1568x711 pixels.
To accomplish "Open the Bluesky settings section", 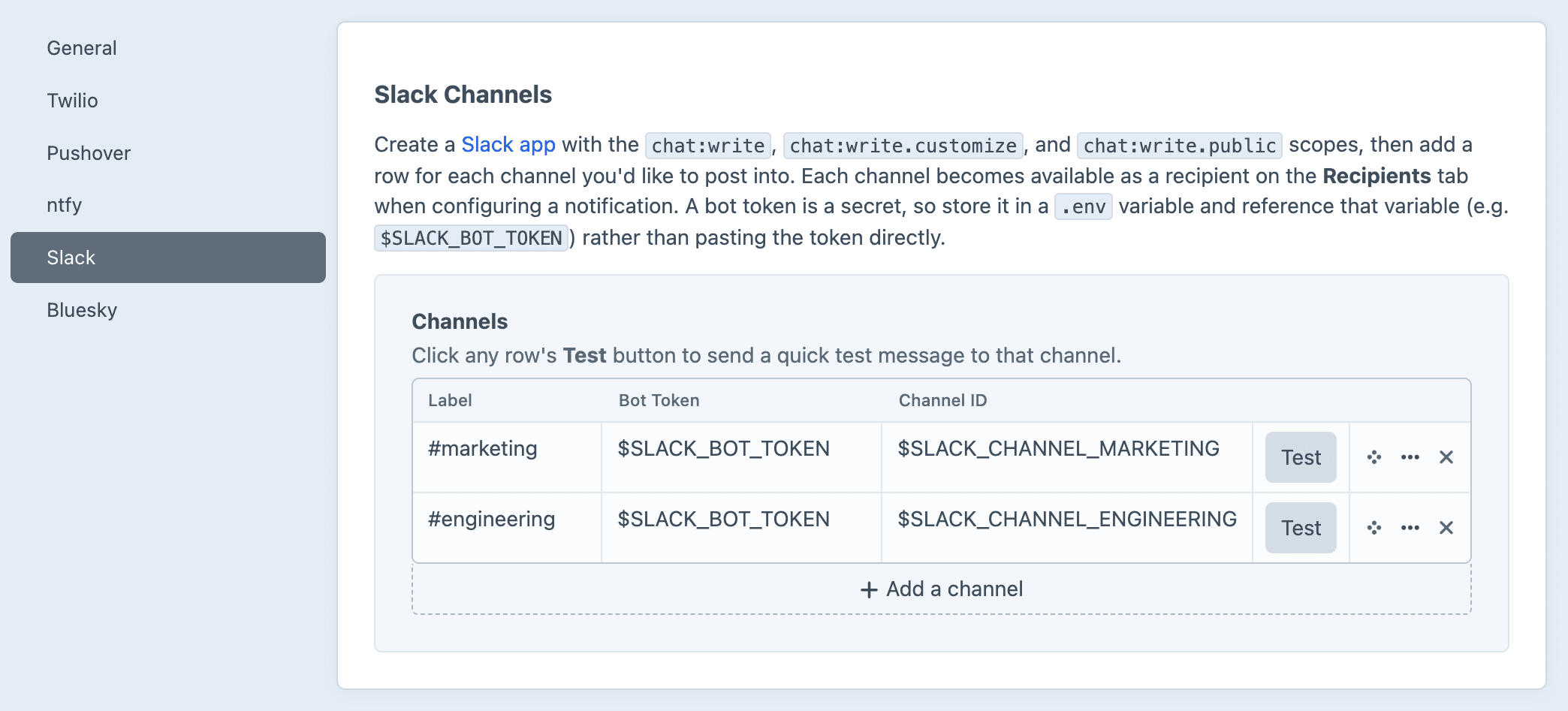I will [x=168, y=310].
